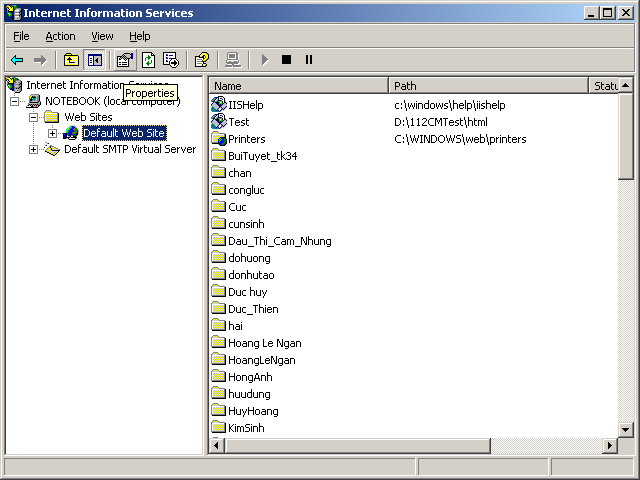The width and height of the screenshot is (640, 480).
Task: Select the Cuc folder icon
Action: pos(219,207)
